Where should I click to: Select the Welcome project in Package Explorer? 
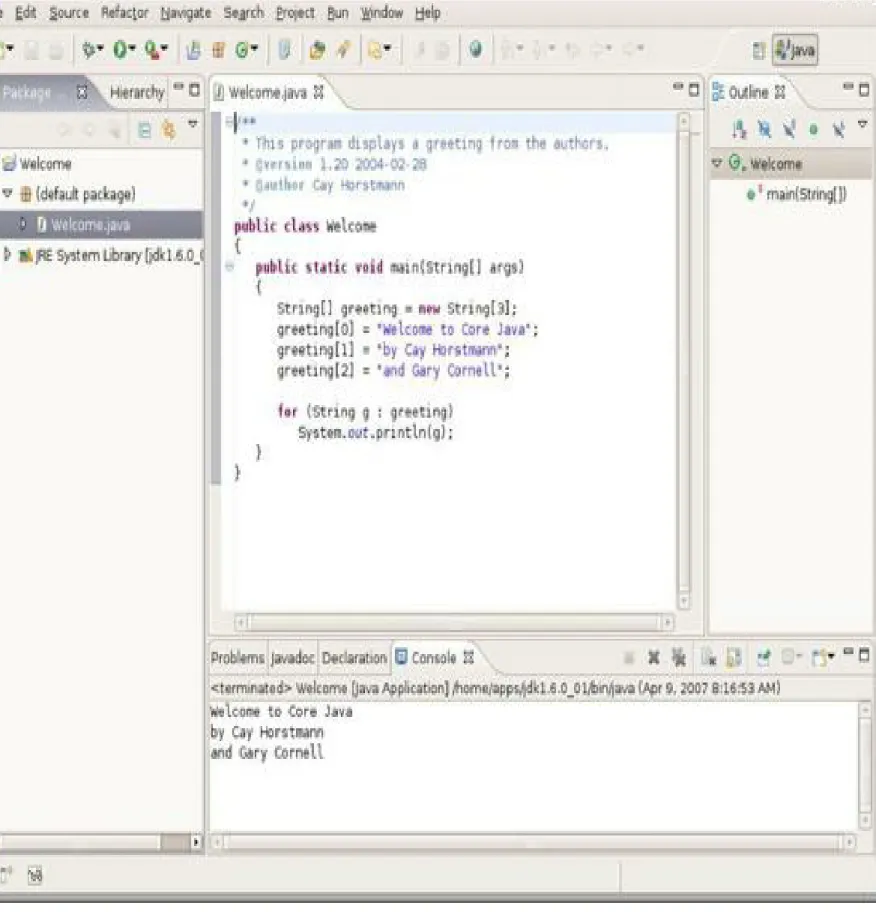pyautogui.click(x=38, y=163)
